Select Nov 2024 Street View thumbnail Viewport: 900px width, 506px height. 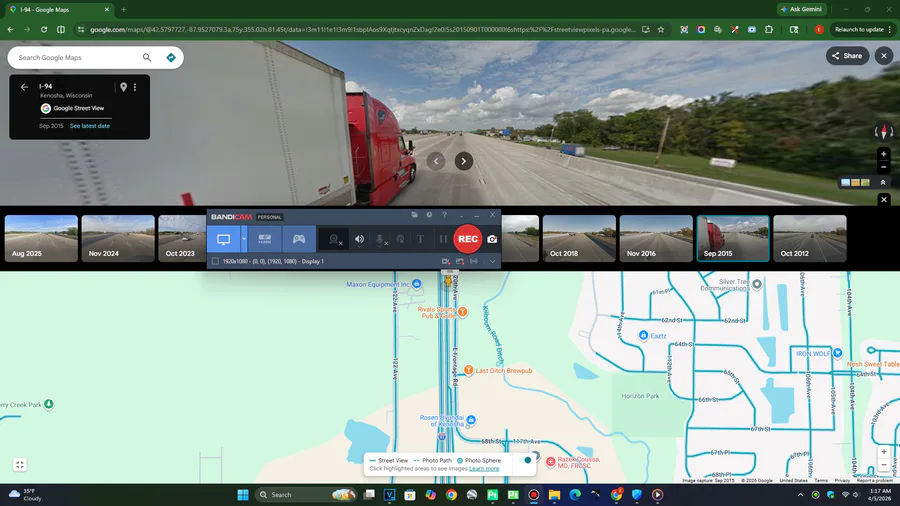(x=118, y=239)
